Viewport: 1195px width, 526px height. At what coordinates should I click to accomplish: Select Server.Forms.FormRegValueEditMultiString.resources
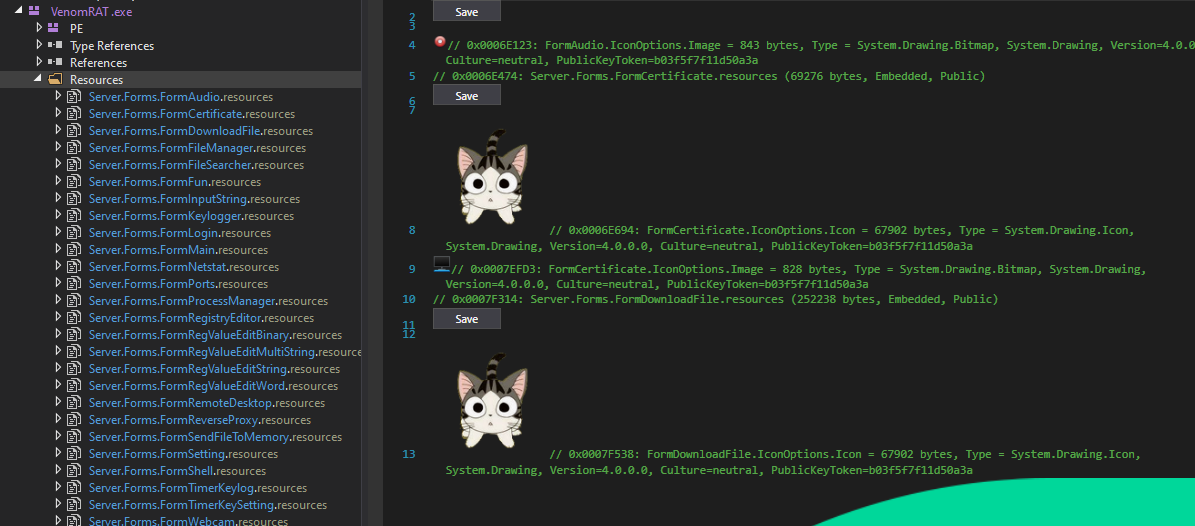(225, 351)
